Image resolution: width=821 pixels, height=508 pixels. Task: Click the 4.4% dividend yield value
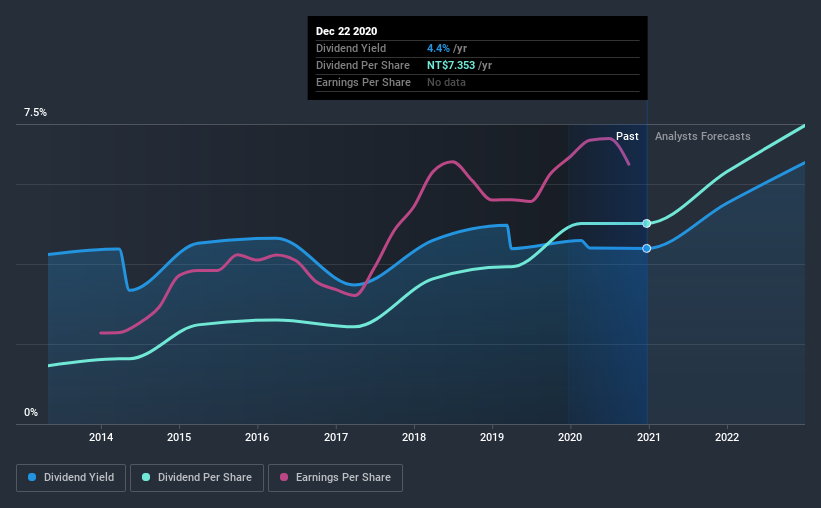coord(438,48)
